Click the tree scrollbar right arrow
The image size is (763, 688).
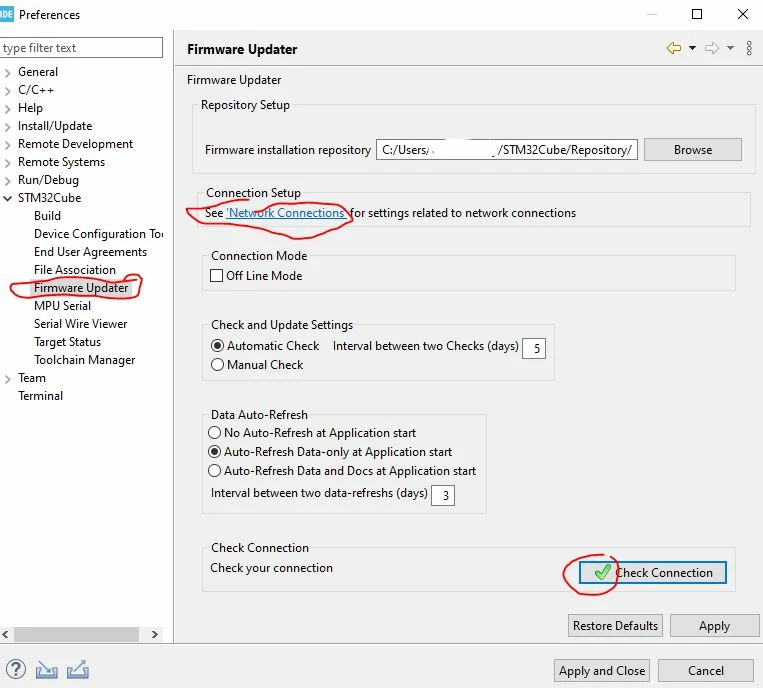tap(155, 634)
